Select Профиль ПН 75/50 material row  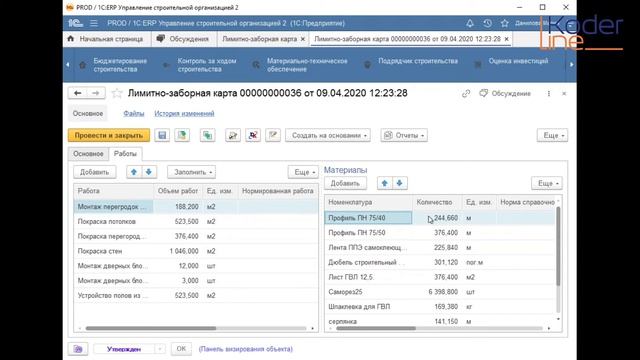[440, 233]
